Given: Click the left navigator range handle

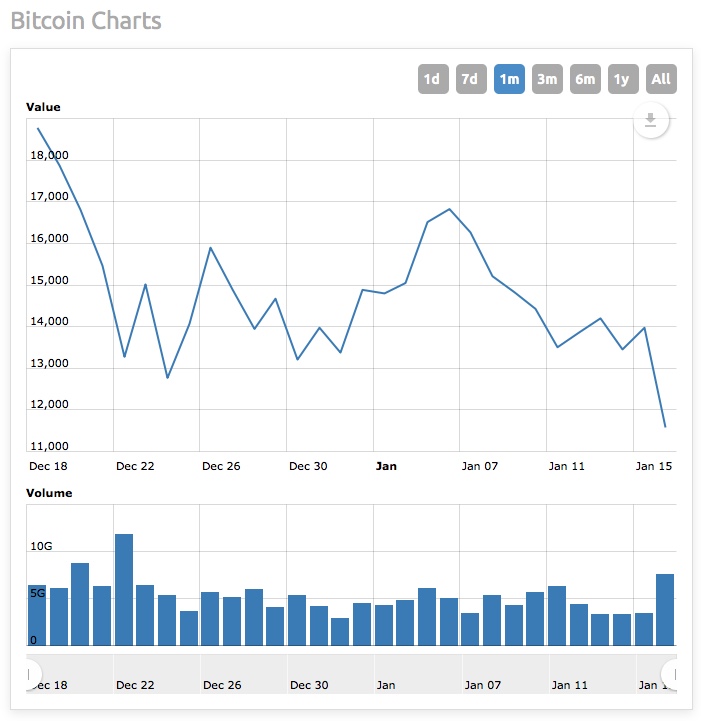Looking at the screenshot, I should pos(30,672).
